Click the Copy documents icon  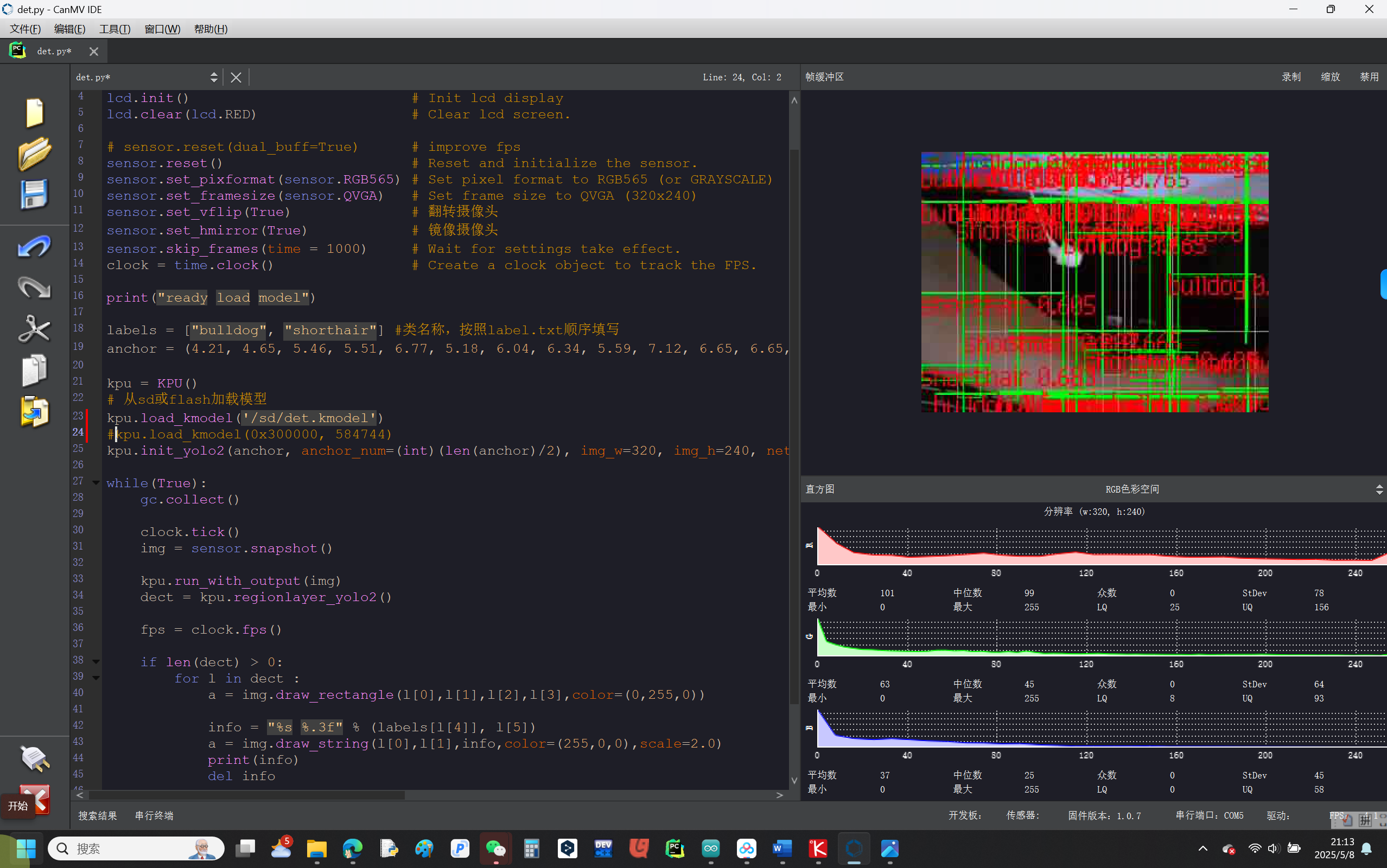(x=34, y=371)
